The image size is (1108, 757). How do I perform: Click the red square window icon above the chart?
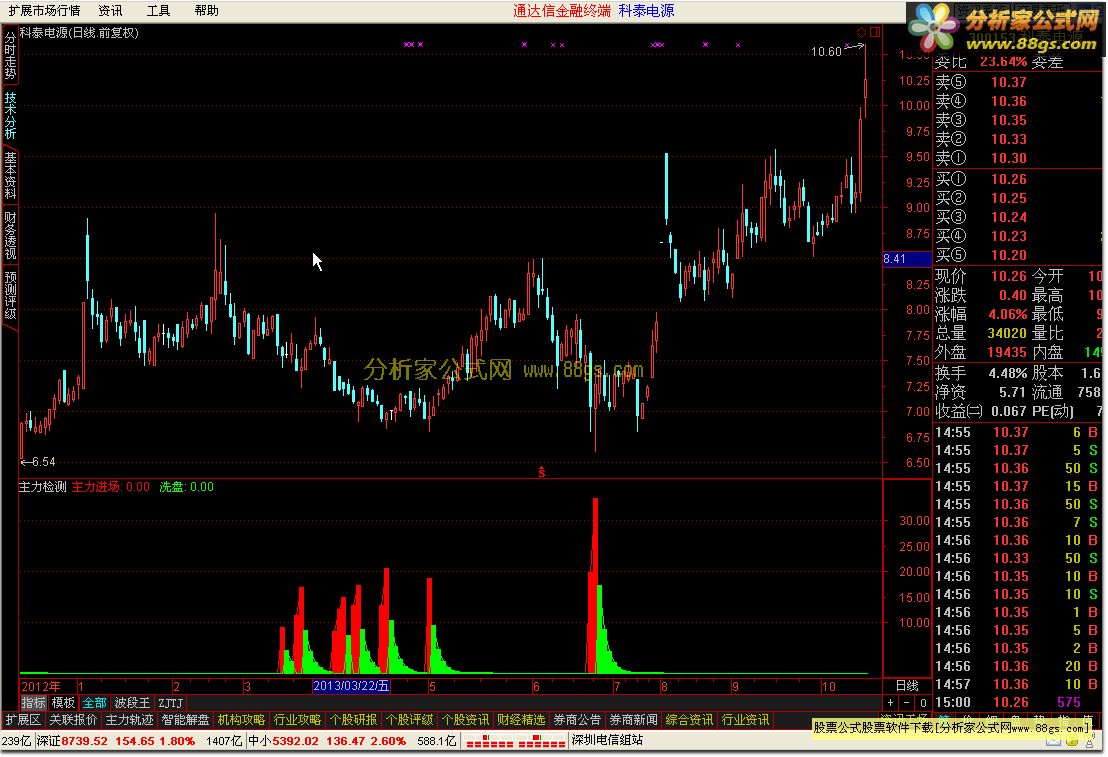click(x=875, y=33)
